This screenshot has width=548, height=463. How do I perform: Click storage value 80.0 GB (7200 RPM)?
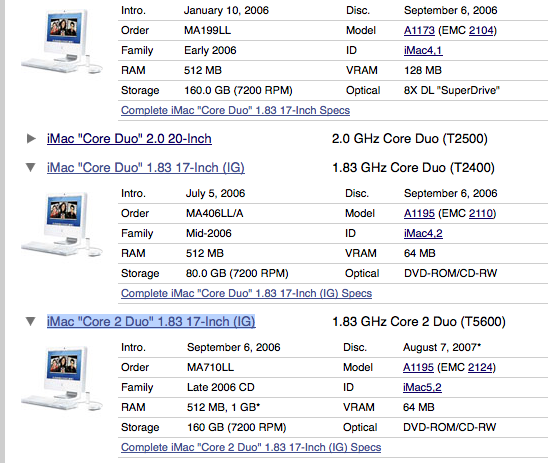click(x=237, y=274)
